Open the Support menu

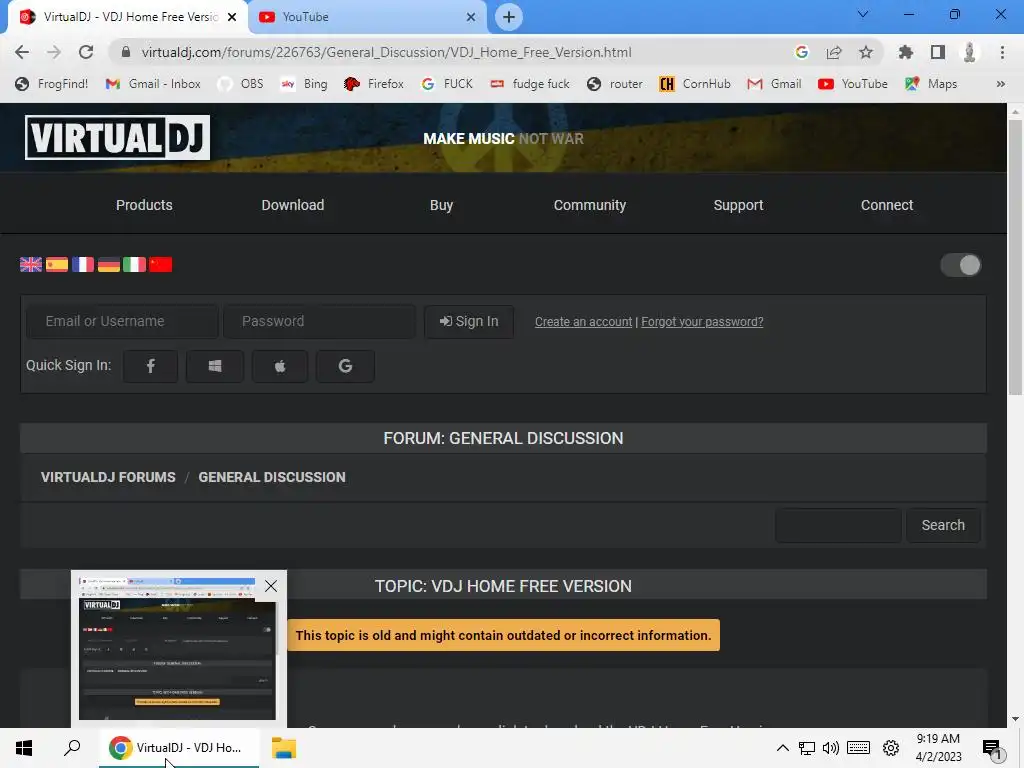(738, 205)
